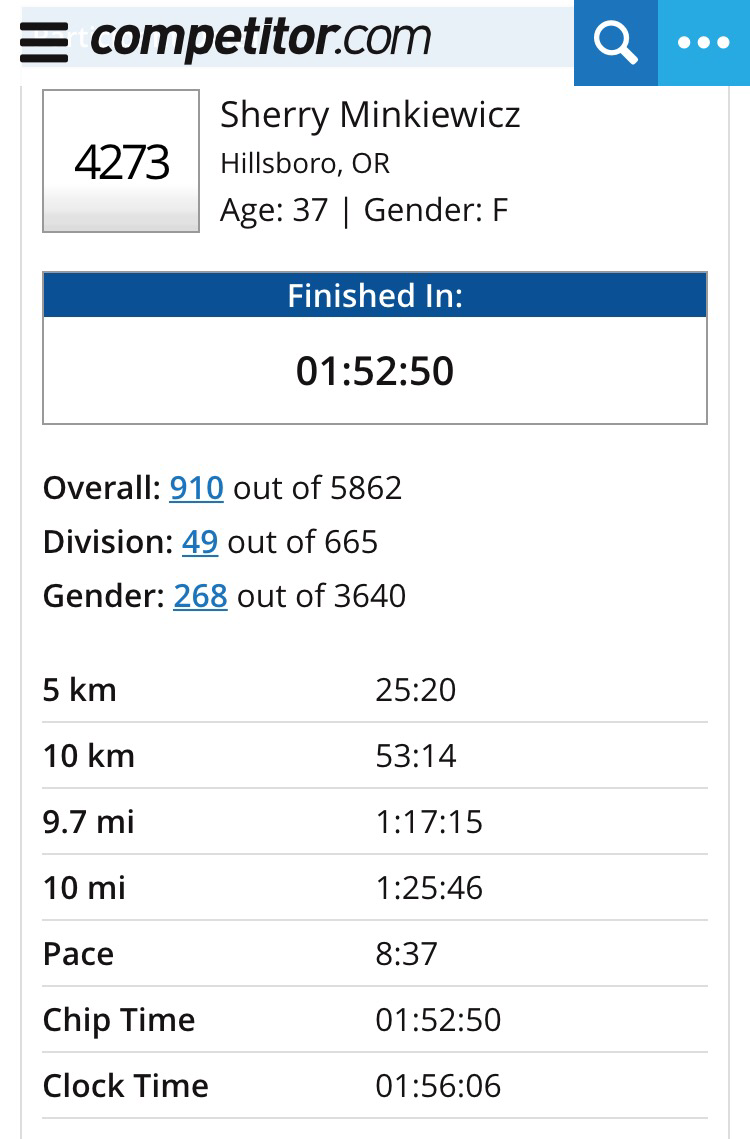Open the Overall rank 910 link
750x1139 pixels.
(x=196, y=488)
